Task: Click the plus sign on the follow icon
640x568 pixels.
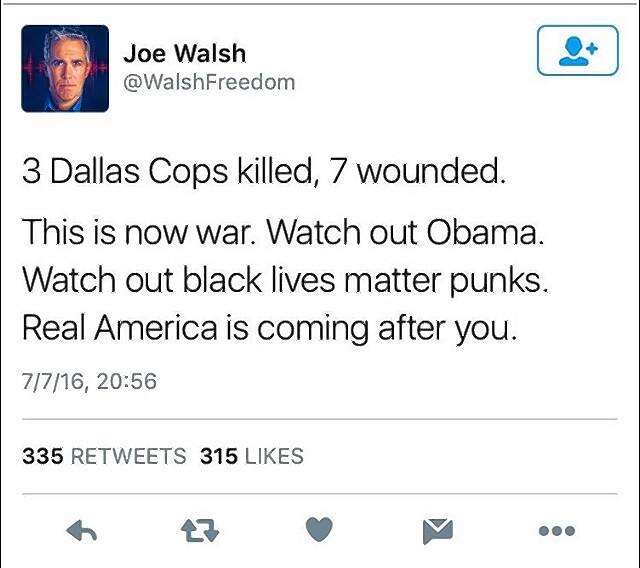Action: click(x=593, y=49)
